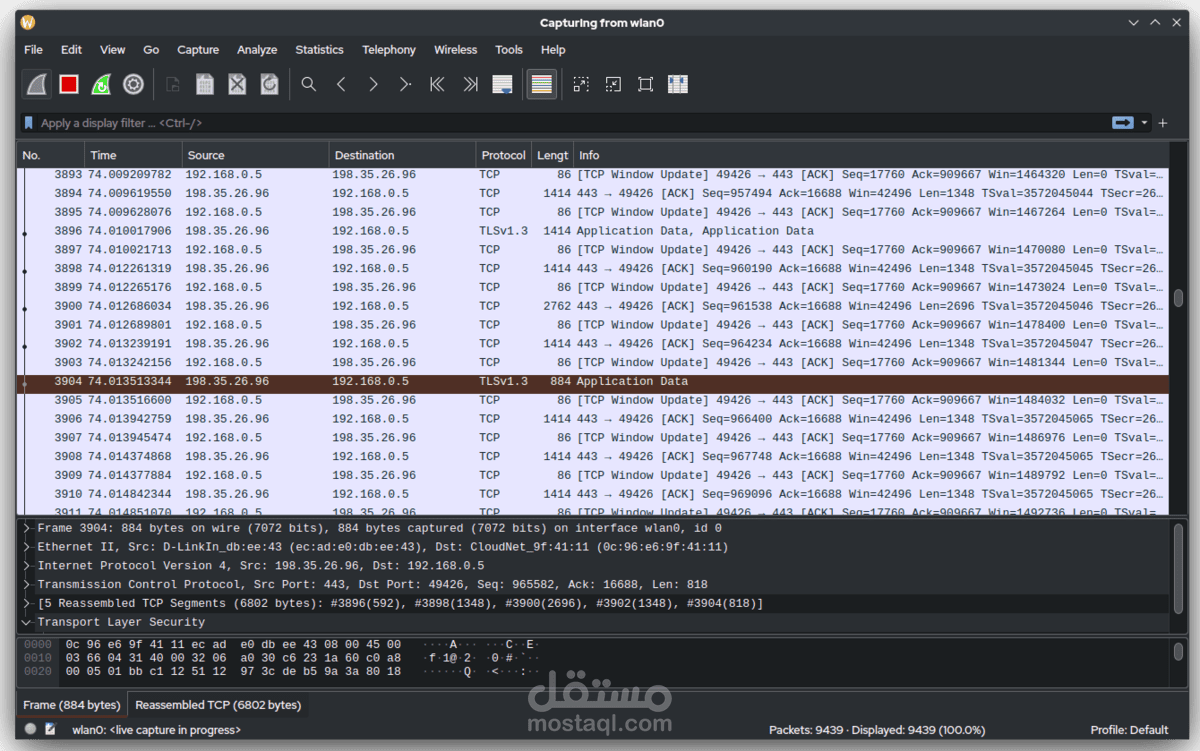1200x751 pixels.
Task: Open the display filter history dropdown
Action: coord(1145,123)
